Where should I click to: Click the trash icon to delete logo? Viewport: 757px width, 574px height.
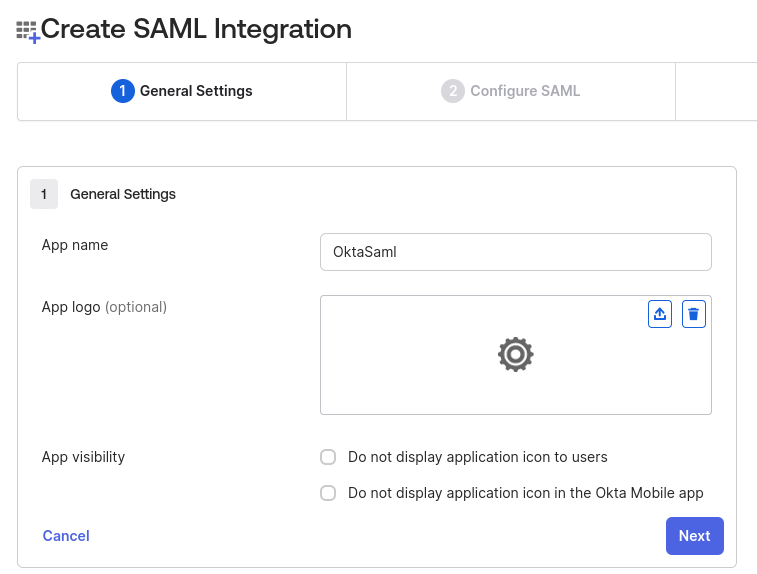694,314
